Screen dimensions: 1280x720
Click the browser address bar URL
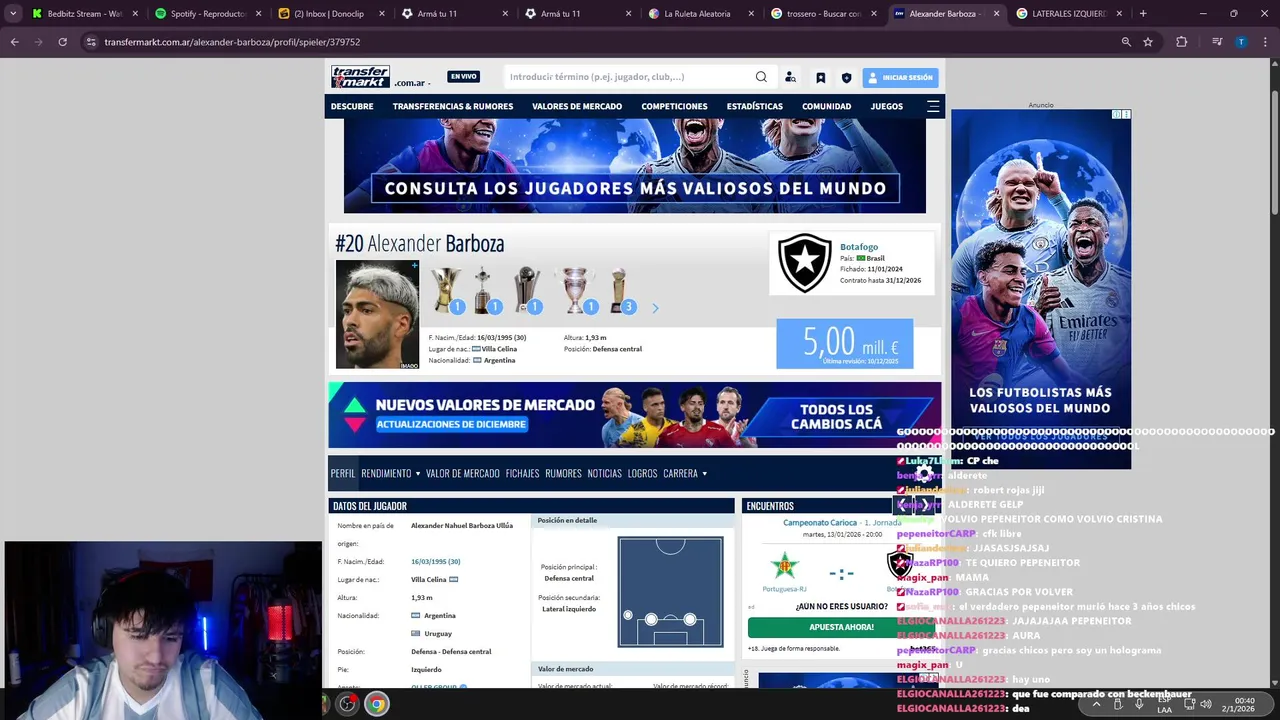(232, 42)
